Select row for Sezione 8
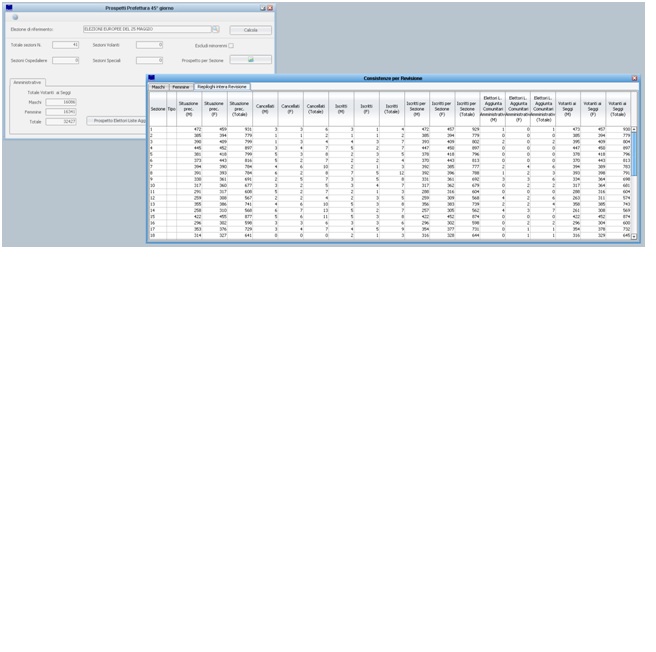 [x=390, y=173]
